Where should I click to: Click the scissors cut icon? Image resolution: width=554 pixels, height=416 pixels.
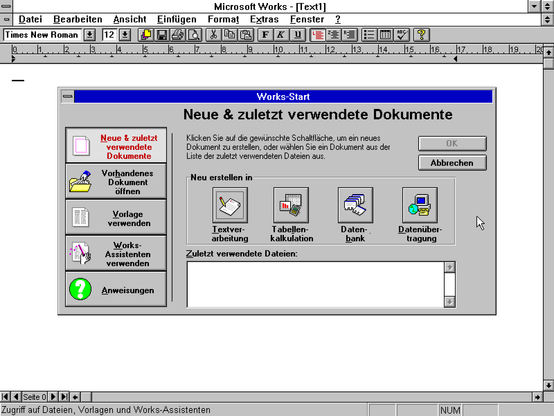213,35
